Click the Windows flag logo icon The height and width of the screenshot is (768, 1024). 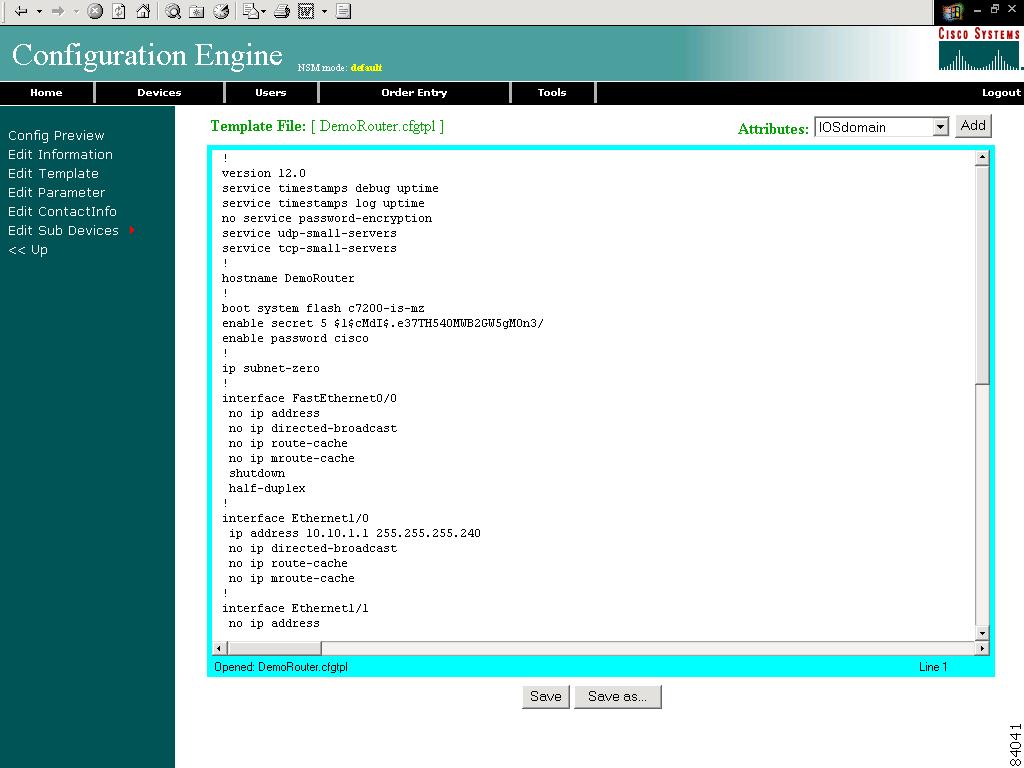pos(953,12)
